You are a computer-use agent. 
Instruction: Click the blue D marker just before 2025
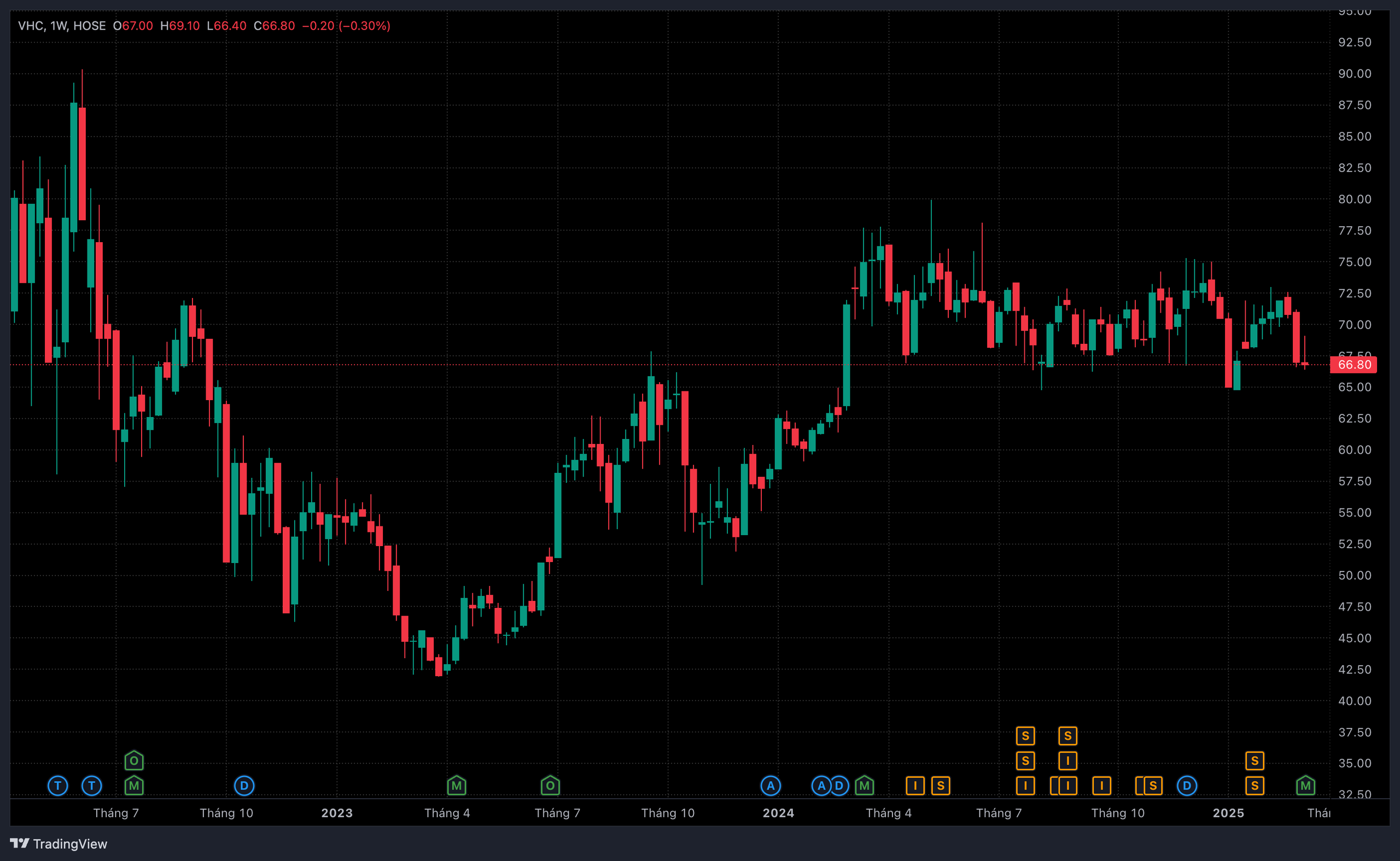(1187, 786)
